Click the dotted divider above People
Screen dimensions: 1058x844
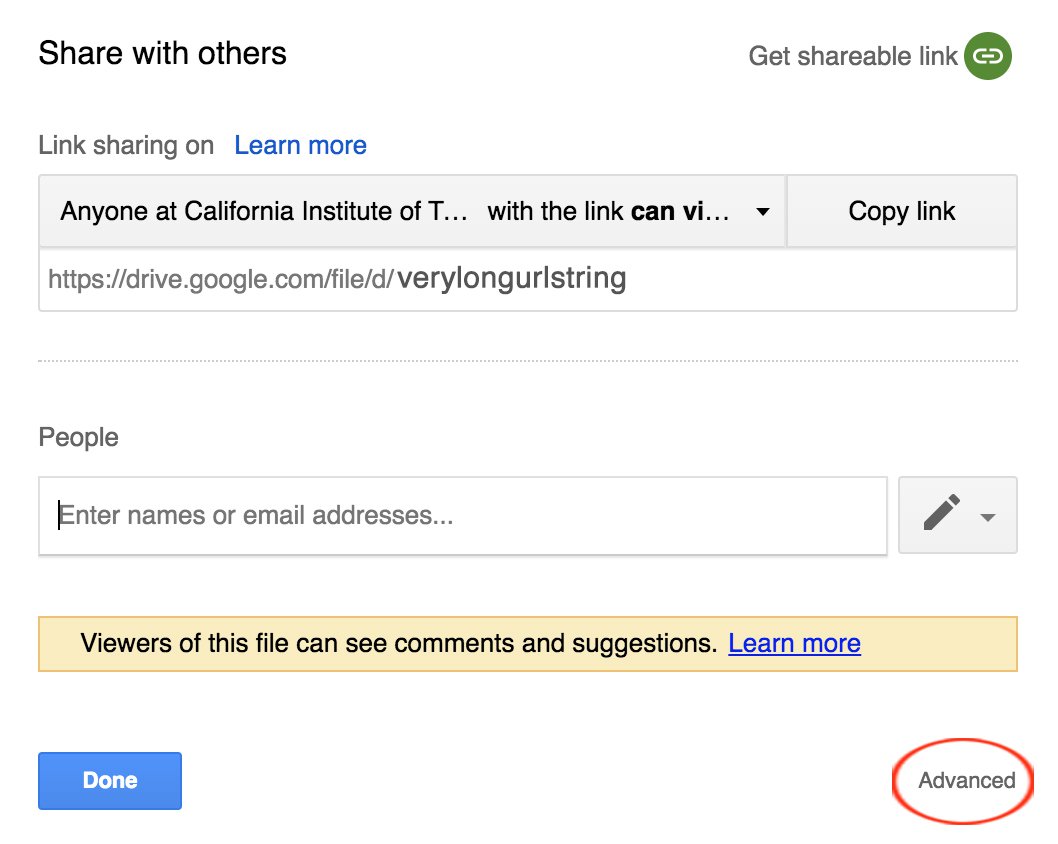[x=527, y=361]
